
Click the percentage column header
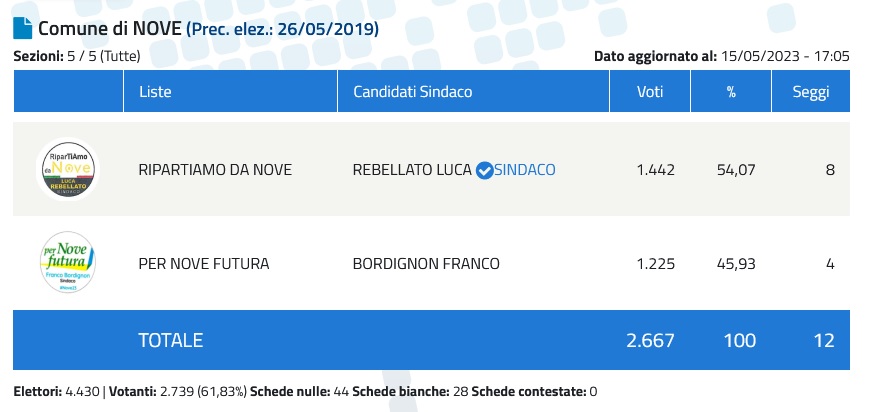click(730, 92)
